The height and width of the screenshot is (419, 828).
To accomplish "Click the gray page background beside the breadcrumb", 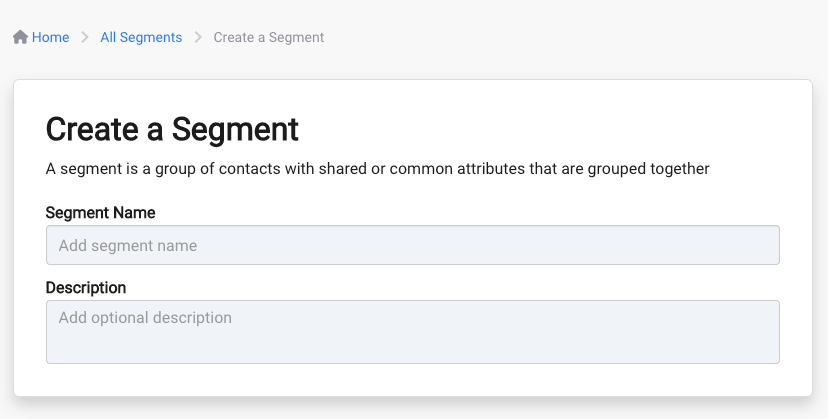I will pos(576,38).
